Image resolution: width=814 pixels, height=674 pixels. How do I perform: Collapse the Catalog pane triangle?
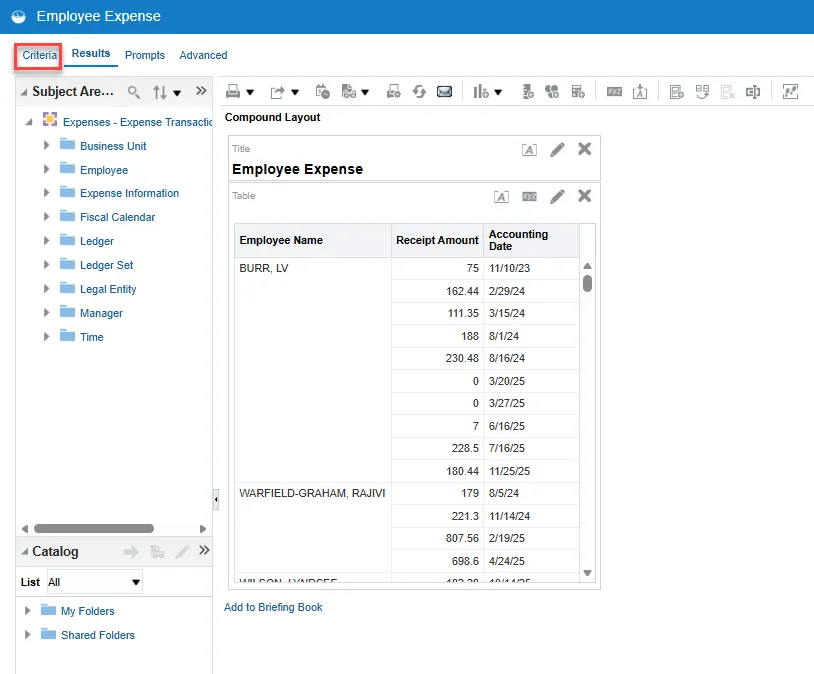click(x=24, y=551)
